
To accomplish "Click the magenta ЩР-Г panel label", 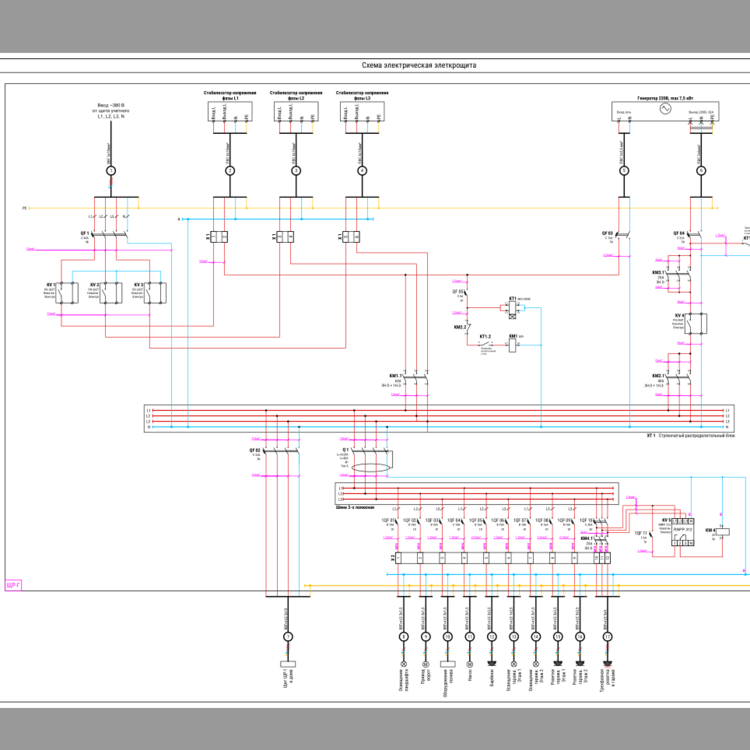I will pos(13,585).
